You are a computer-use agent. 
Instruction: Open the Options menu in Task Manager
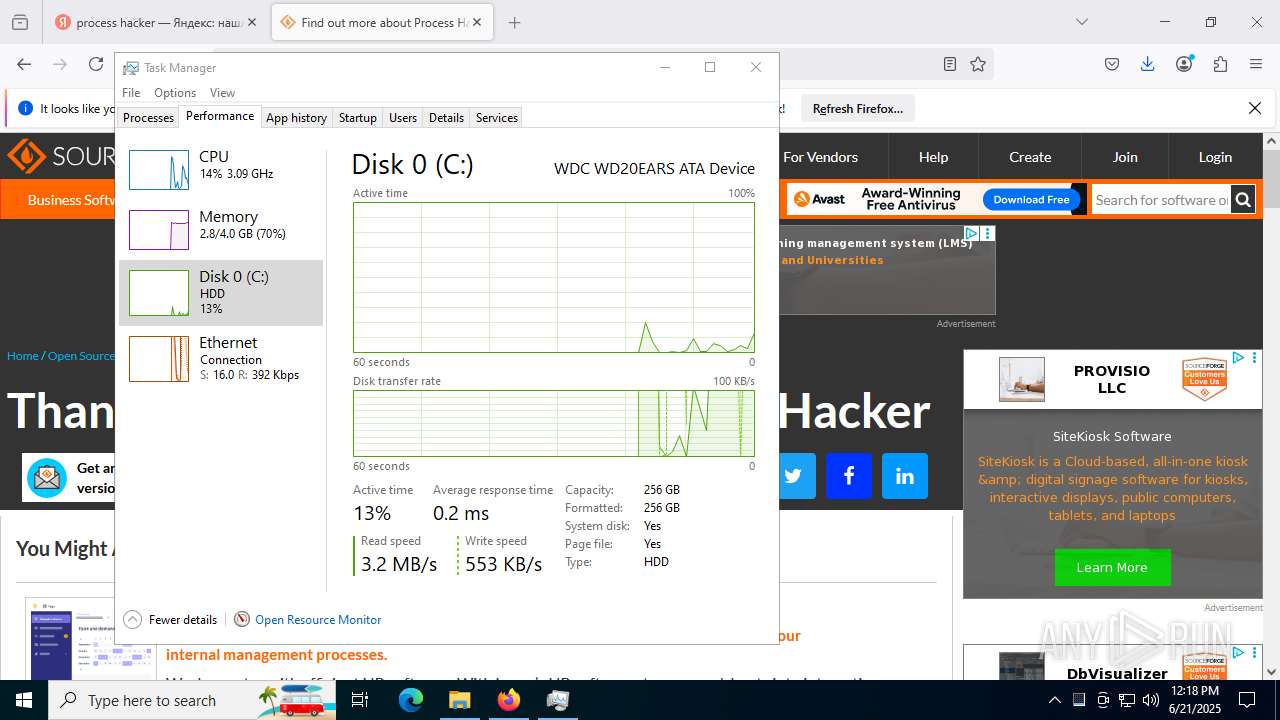coord(175,93)
